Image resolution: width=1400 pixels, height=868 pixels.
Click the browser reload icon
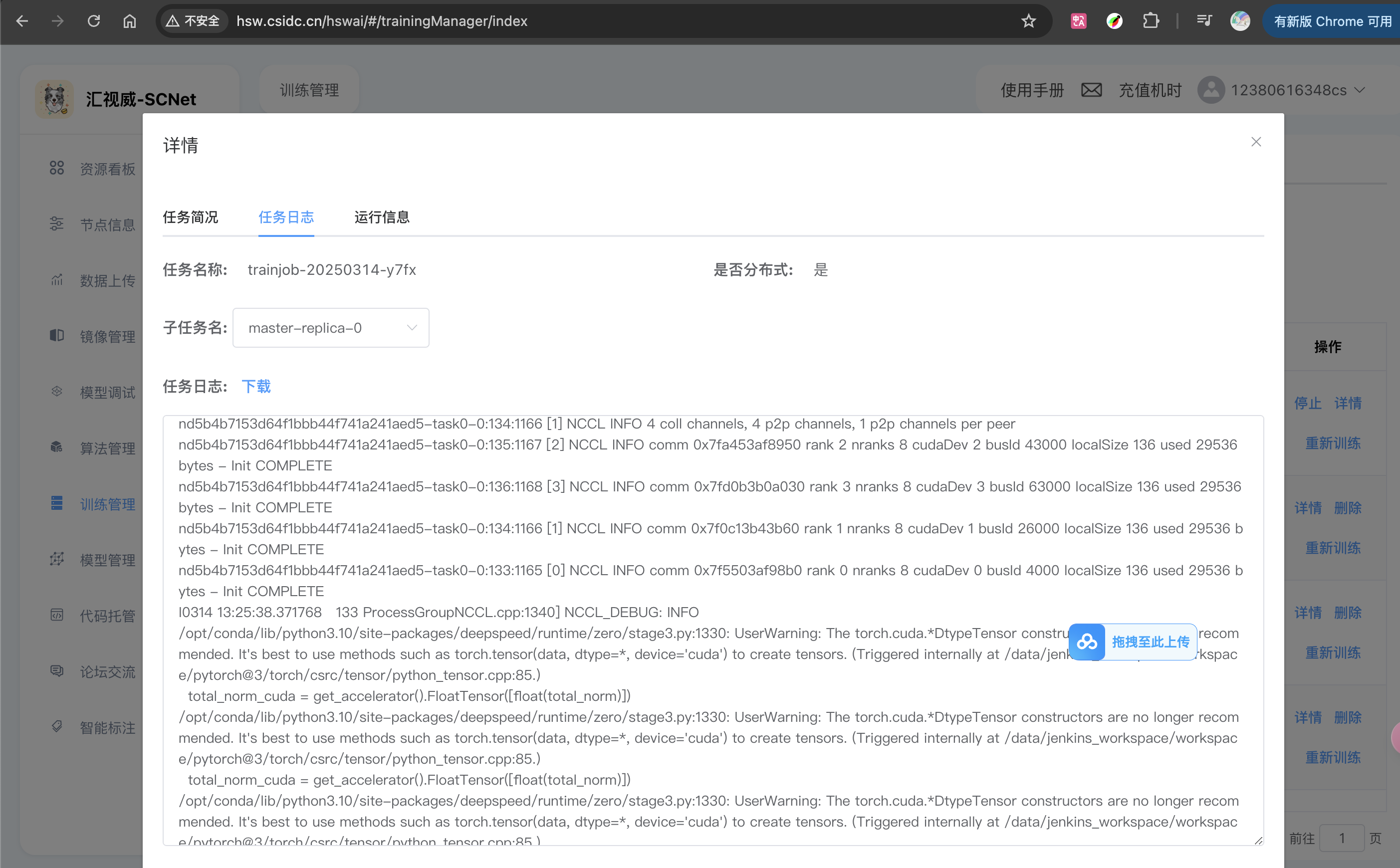click(x=94, y=21)
